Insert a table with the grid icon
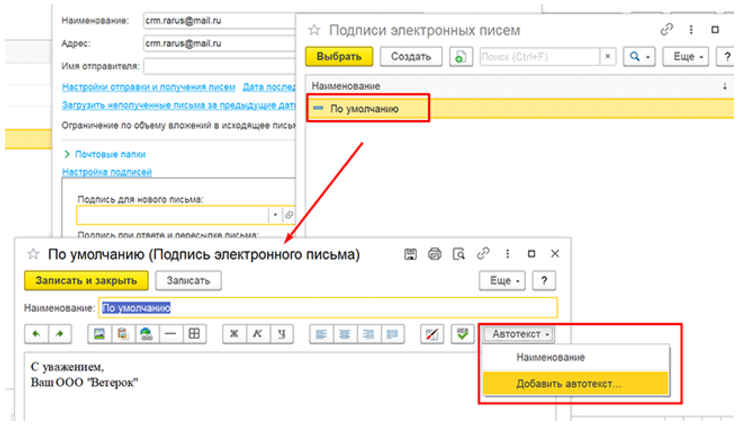The image size is (739, 429). coord(194,332)
